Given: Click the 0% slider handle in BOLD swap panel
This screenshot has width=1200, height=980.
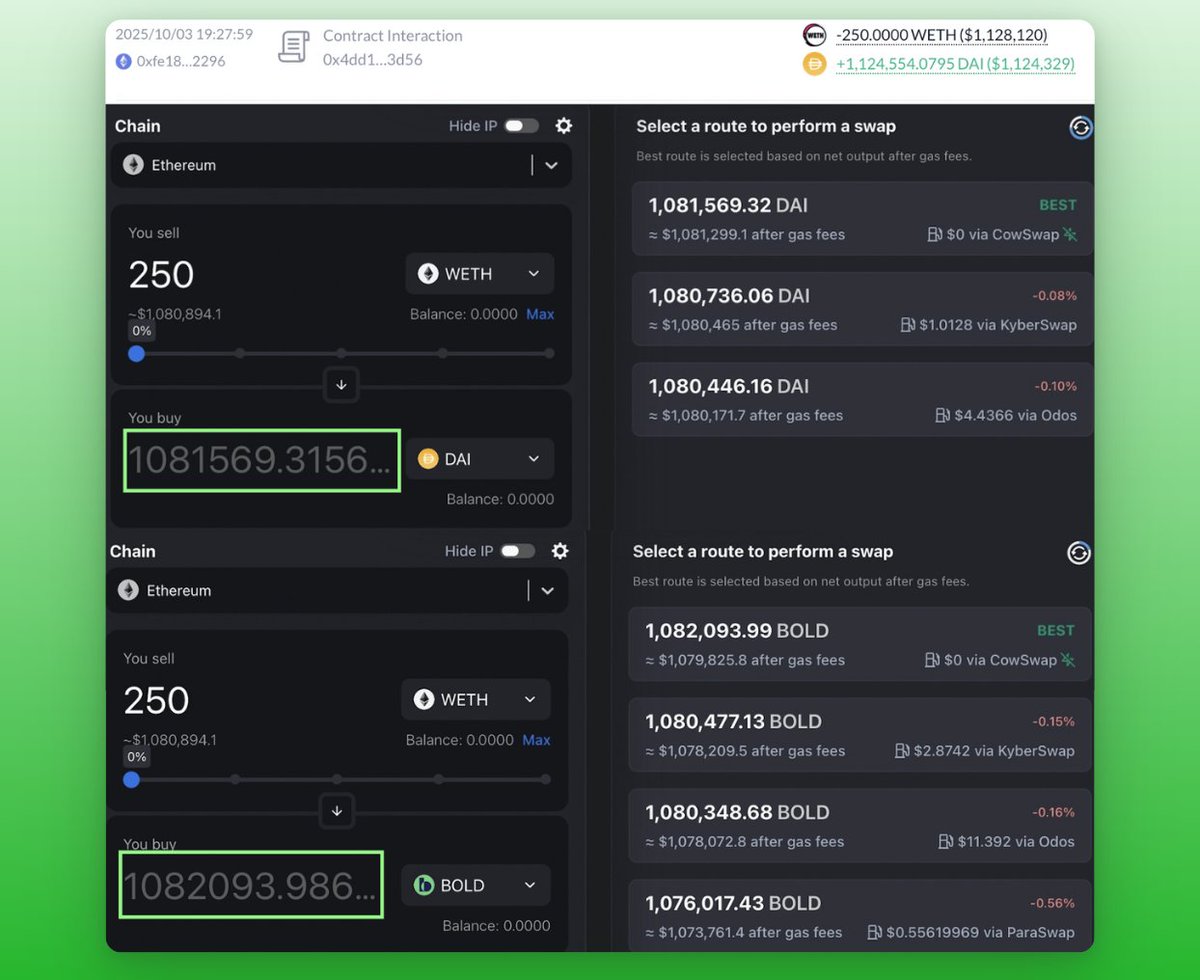Looking at the screenshot, I should click(132, 779).
